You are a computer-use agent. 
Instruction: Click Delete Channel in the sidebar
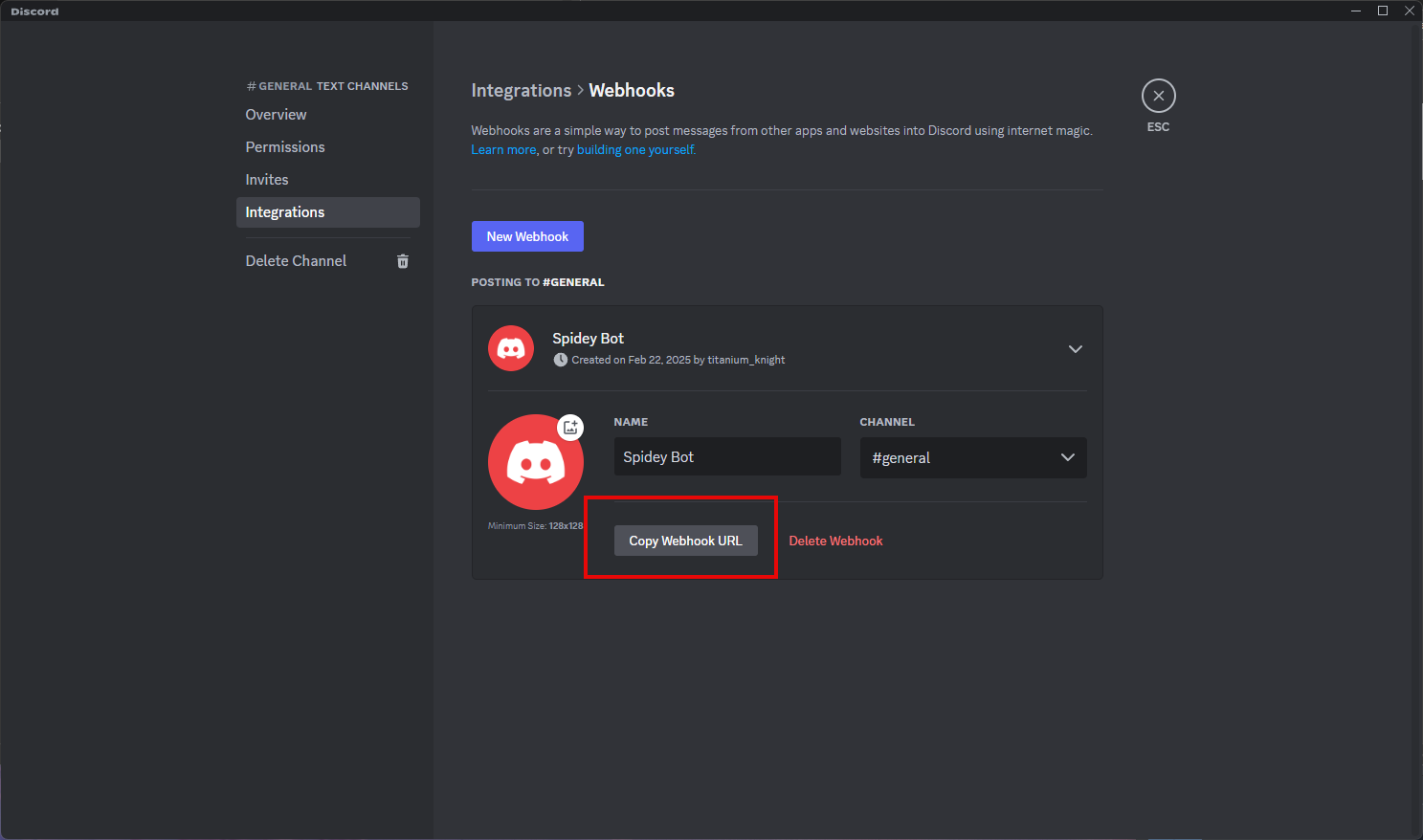[x=296, y=261]
